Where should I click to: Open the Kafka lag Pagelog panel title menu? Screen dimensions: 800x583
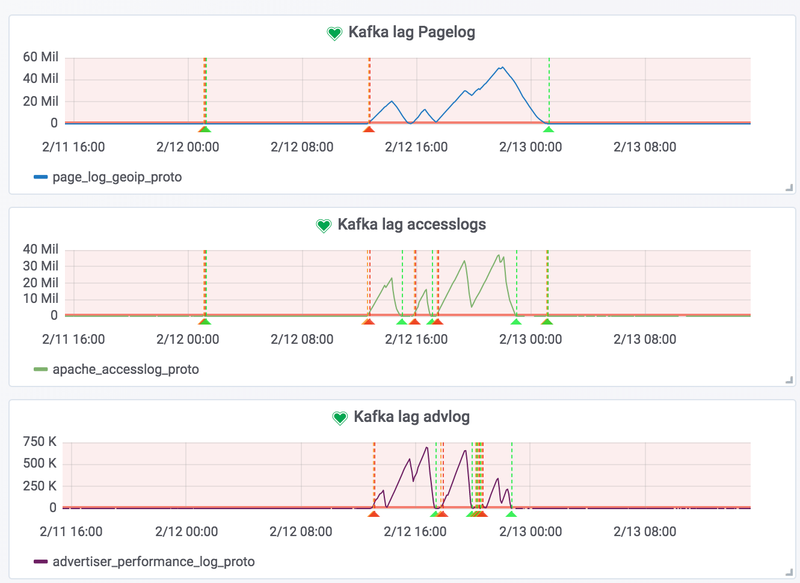pos(411,32)
